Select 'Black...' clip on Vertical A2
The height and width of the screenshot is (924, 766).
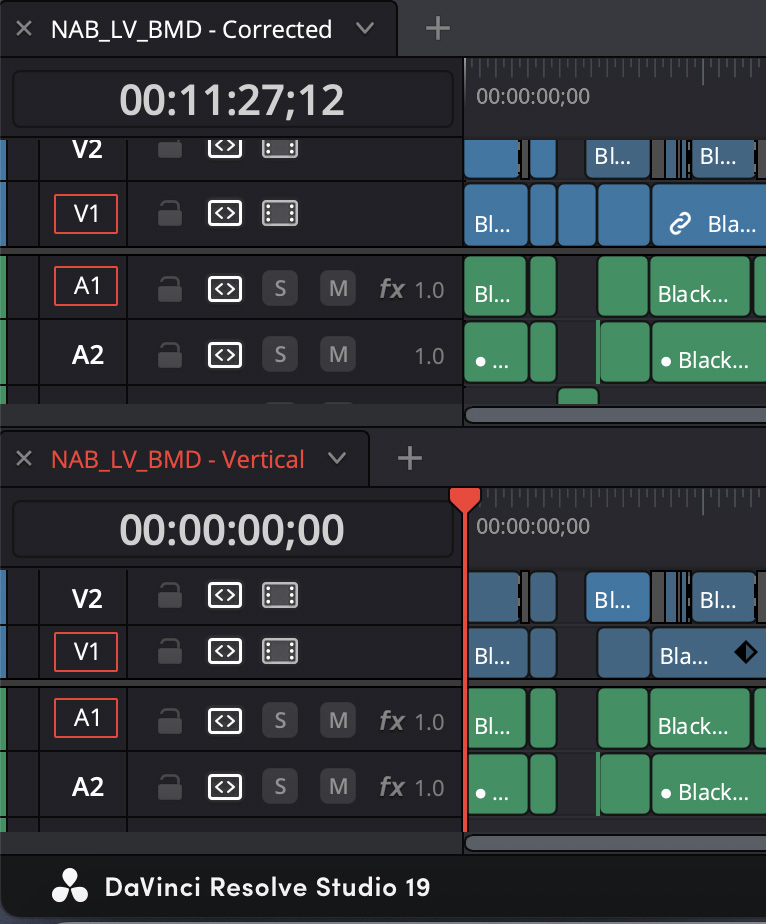(x=709, y=784)
